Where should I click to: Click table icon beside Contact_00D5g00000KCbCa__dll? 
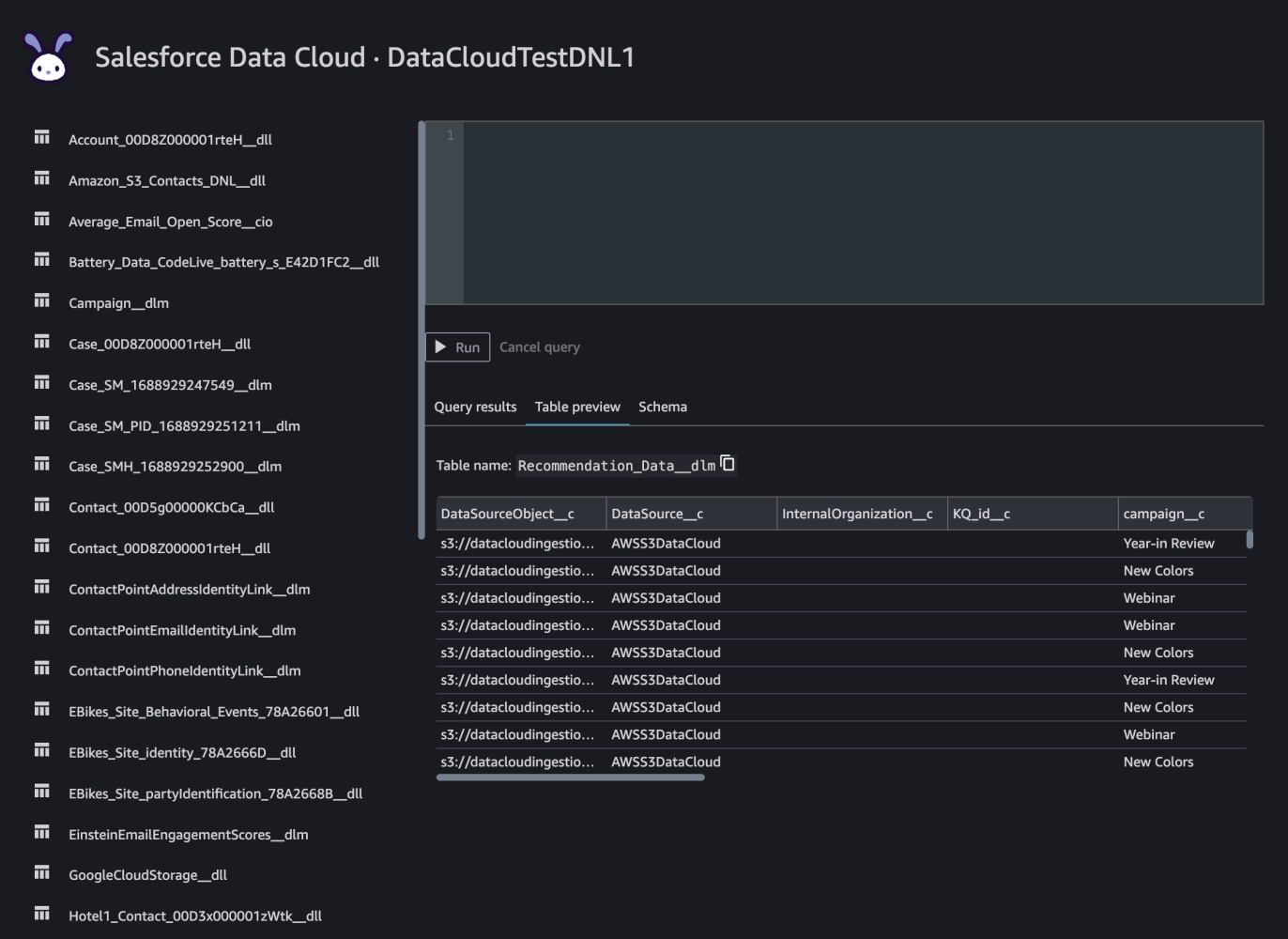(42, 505)
